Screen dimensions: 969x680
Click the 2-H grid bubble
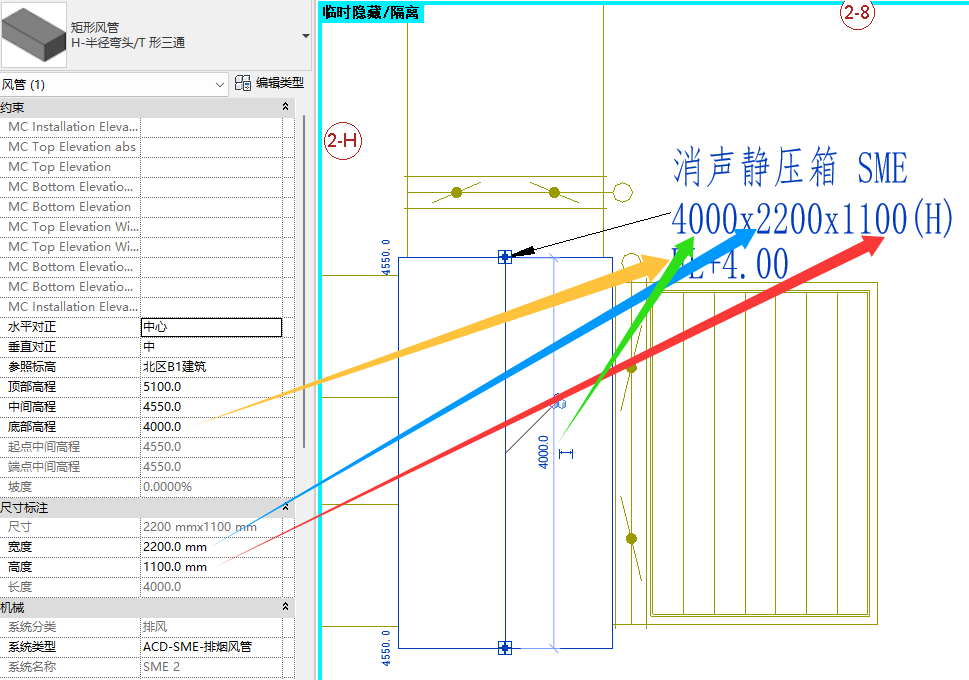343,142
